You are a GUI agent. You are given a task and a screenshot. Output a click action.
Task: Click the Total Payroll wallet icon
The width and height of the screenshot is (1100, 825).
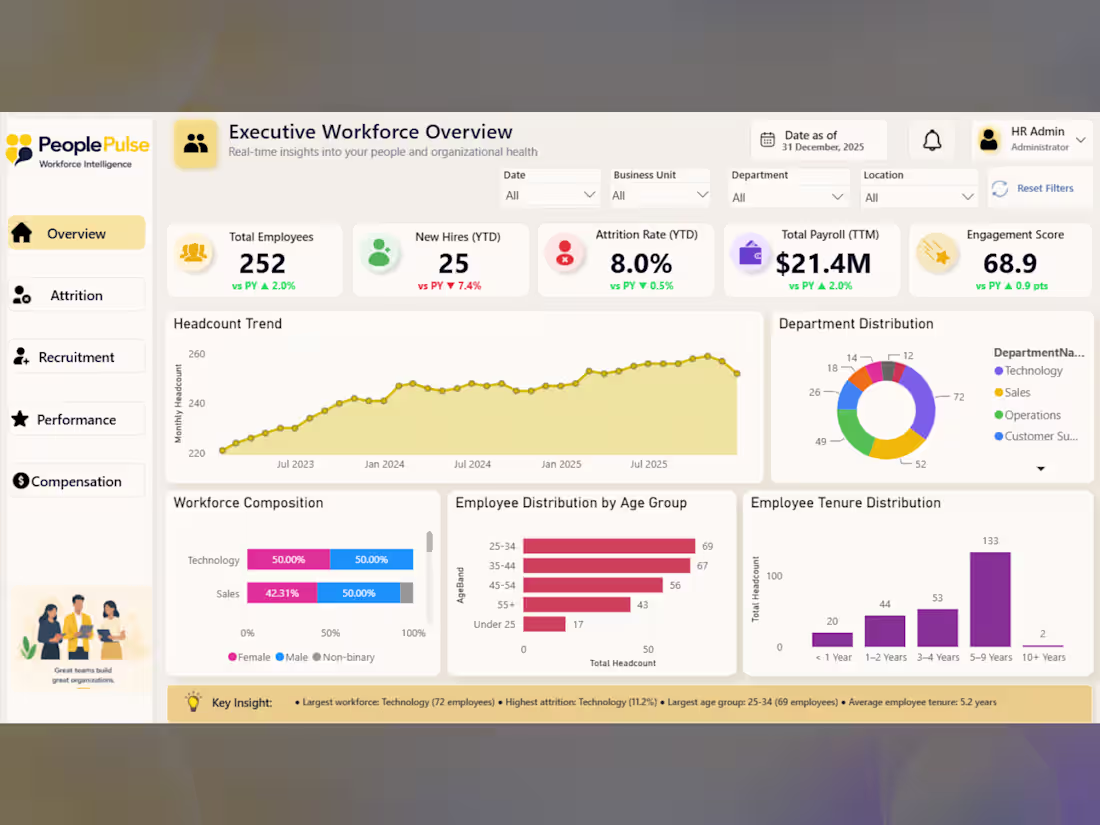750,253
